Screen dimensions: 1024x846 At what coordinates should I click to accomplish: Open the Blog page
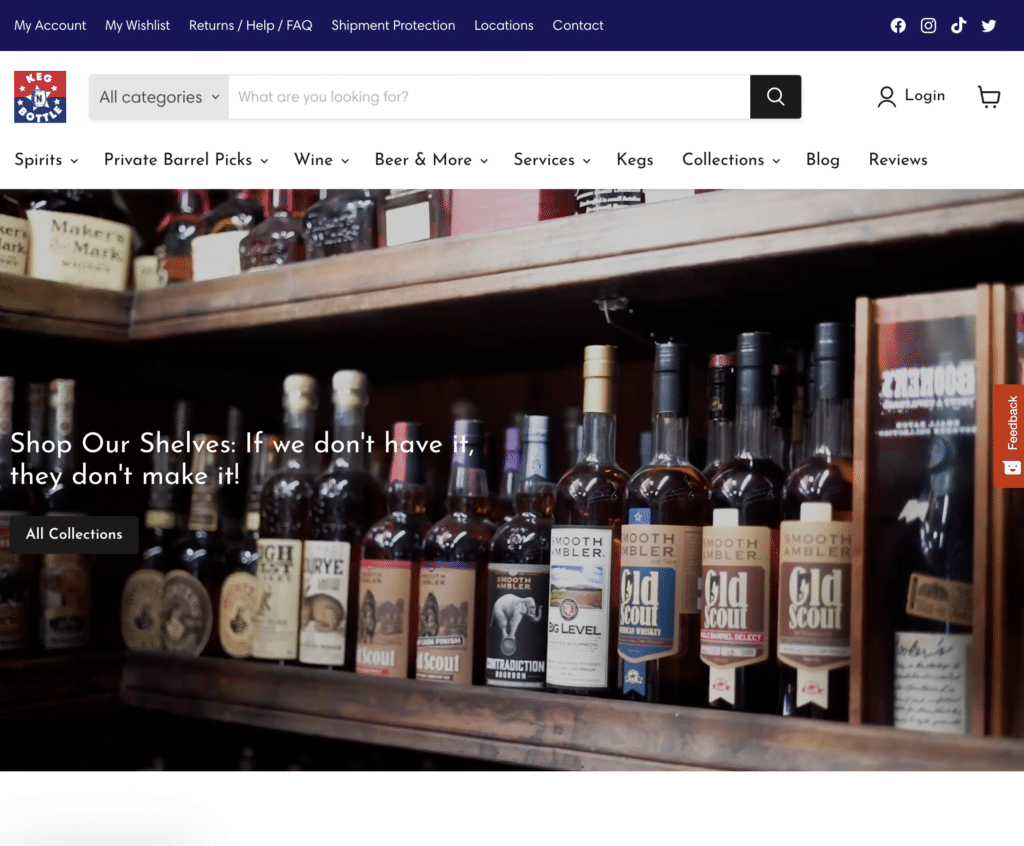[822, 160]
